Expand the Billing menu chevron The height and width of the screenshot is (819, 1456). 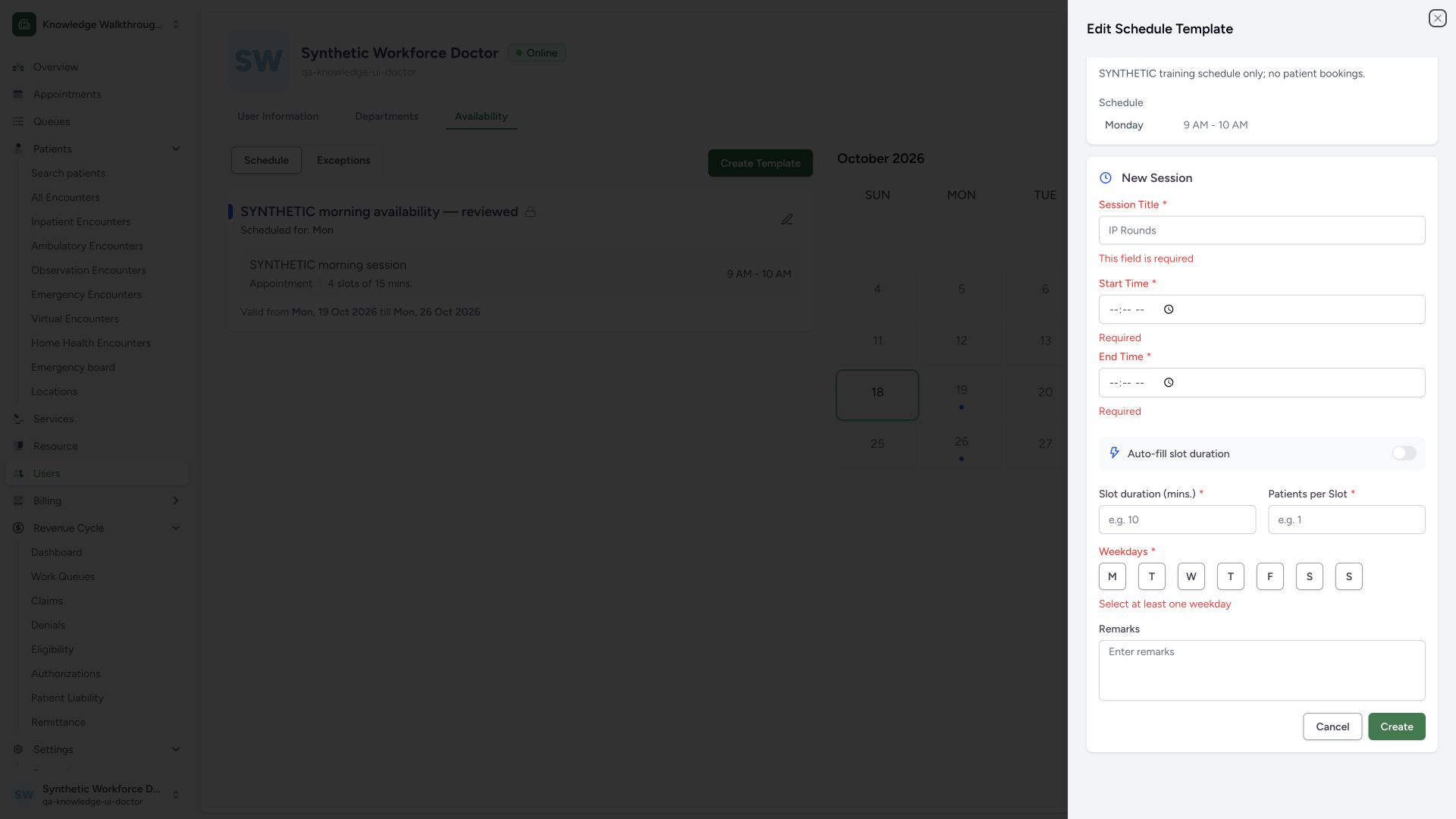coord(176,500)
